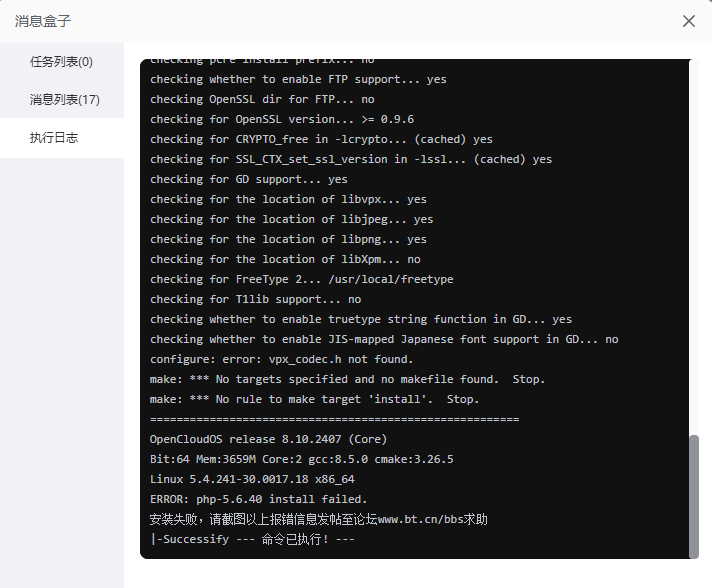Click the 消息盒子 dialog title

[x=43, y=21]
